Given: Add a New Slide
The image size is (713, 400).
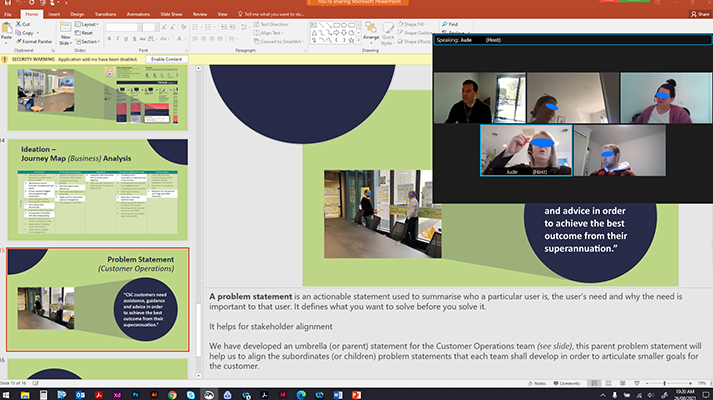Looking at the screenshot, I should (x=65, y=33).
